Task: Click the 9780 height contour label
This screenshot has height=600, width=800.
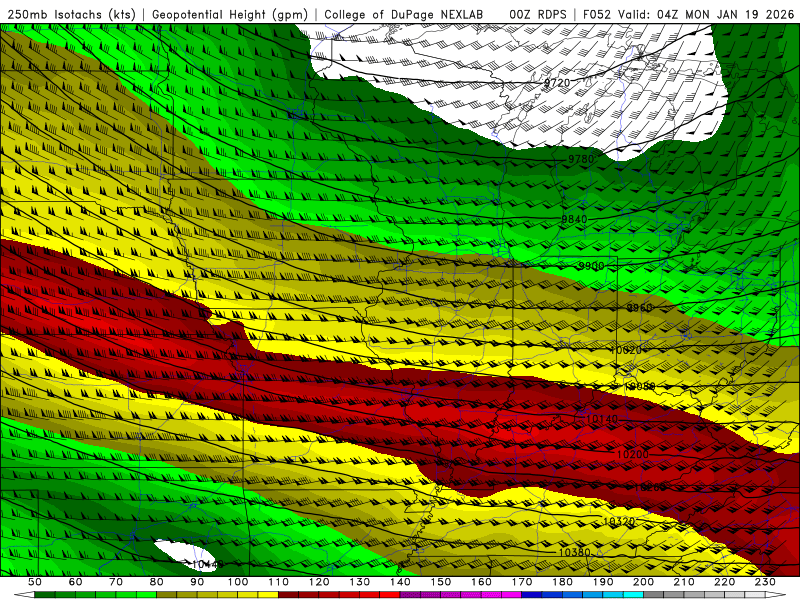Action: [581, 159]
